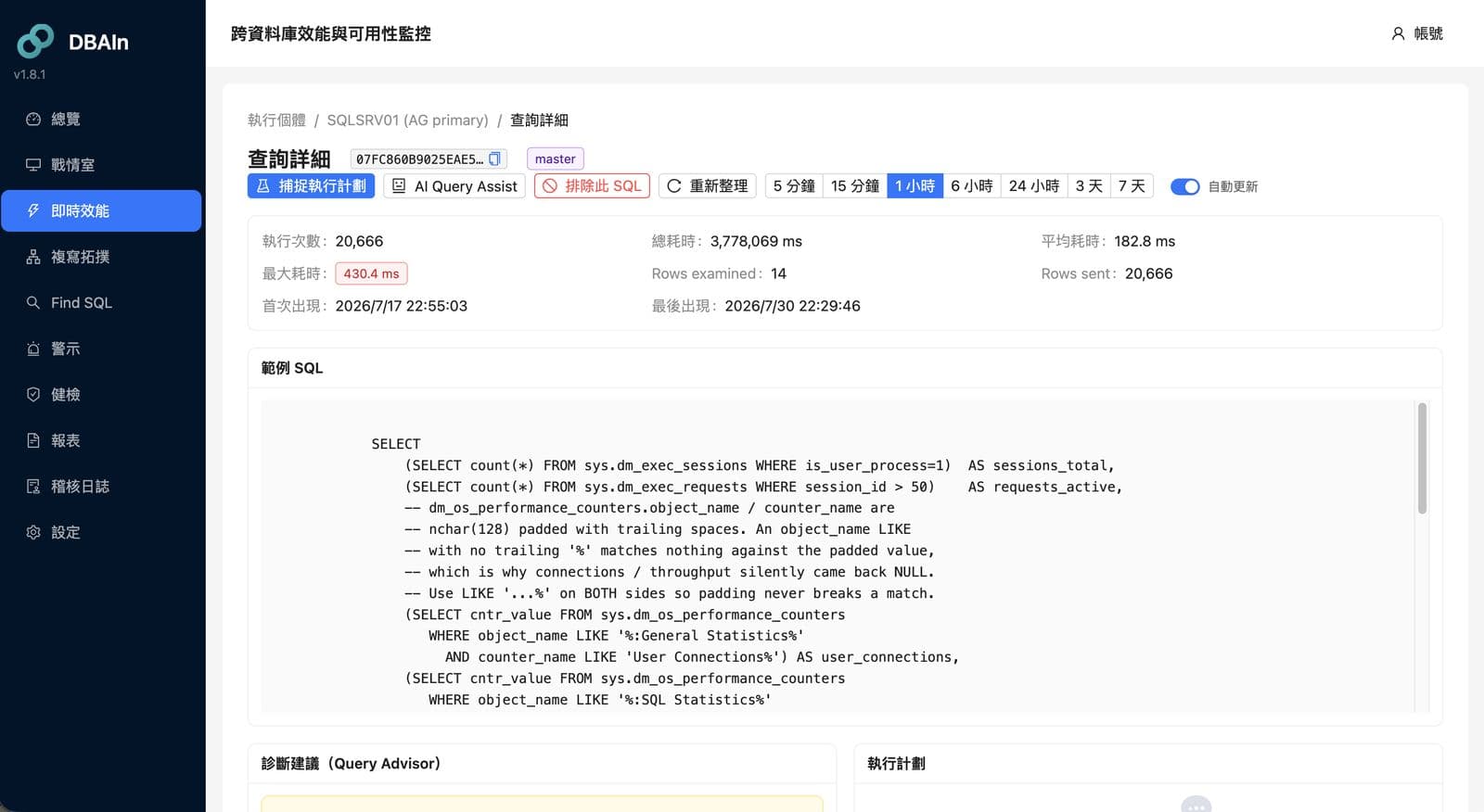Click the query hash text 07FC860B9025EAE5…
The image size is (1484, 812).
click(x=419, y=159)
